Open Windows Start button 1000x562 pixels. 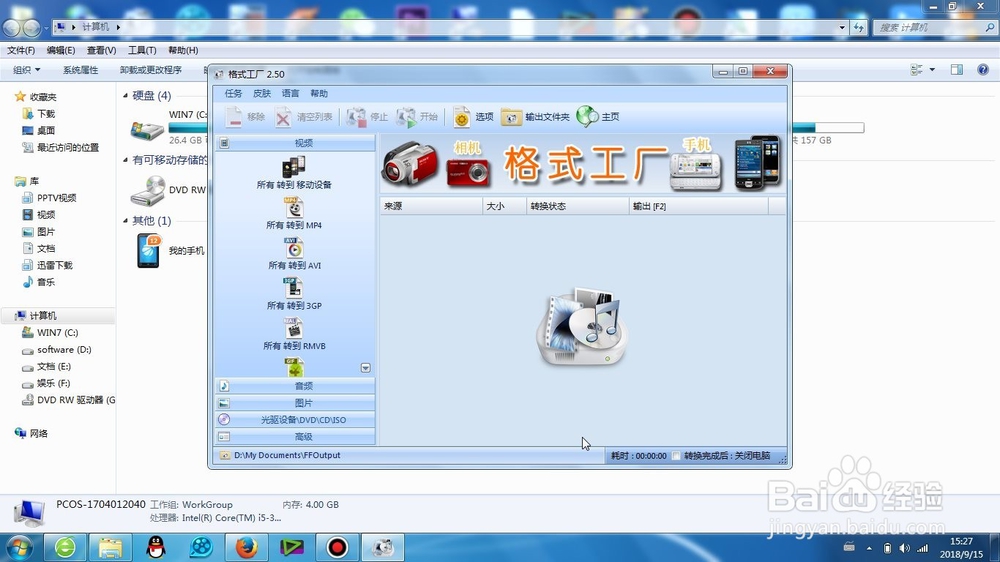click(x=18, y=547)
